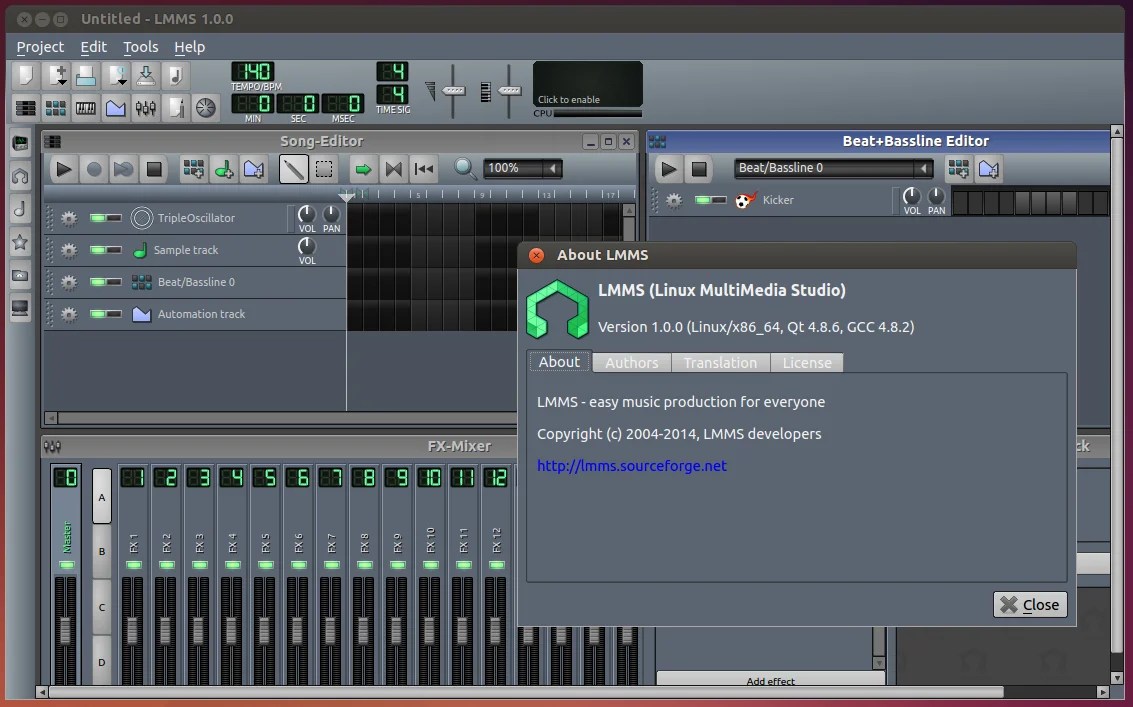Image resolution: width=1133 pixels, height=707 pixels.
Task: Click the Add effect button
Action: [770, 680]
